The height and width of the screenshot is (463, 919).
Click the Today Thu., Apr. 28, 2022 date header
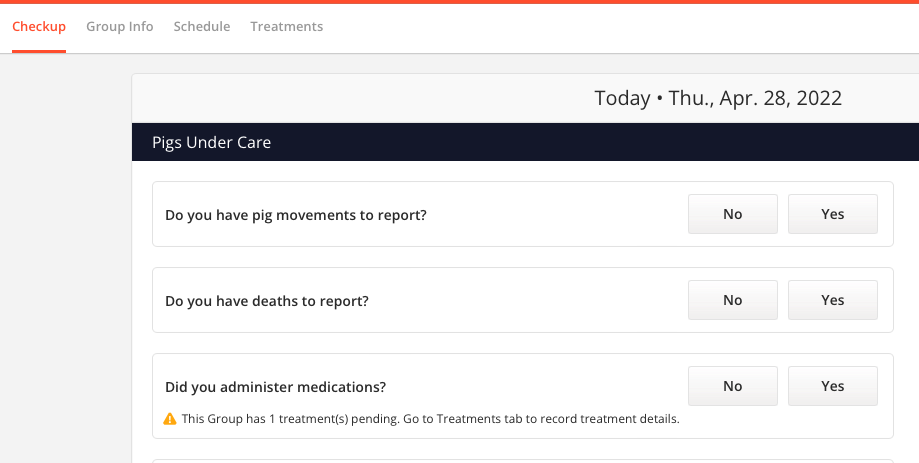pyautogui.click(x=718, y=98)
